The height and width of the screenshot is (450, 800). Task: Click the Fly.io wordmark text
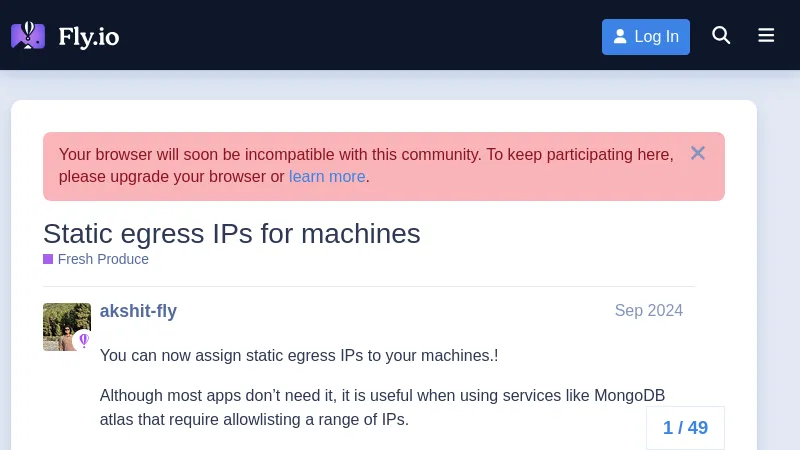point(89,37)
